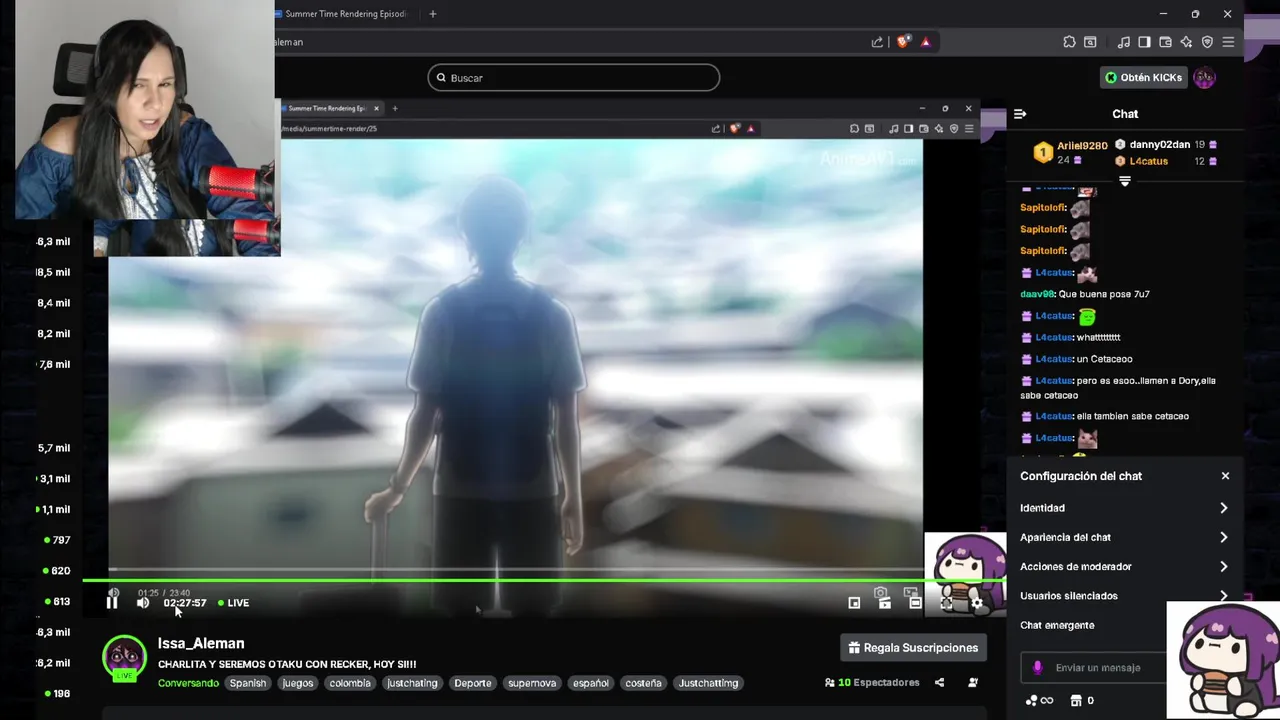Screen dimensions: 1280x720
Task: Select the español tag
Action: coord(590,683)
